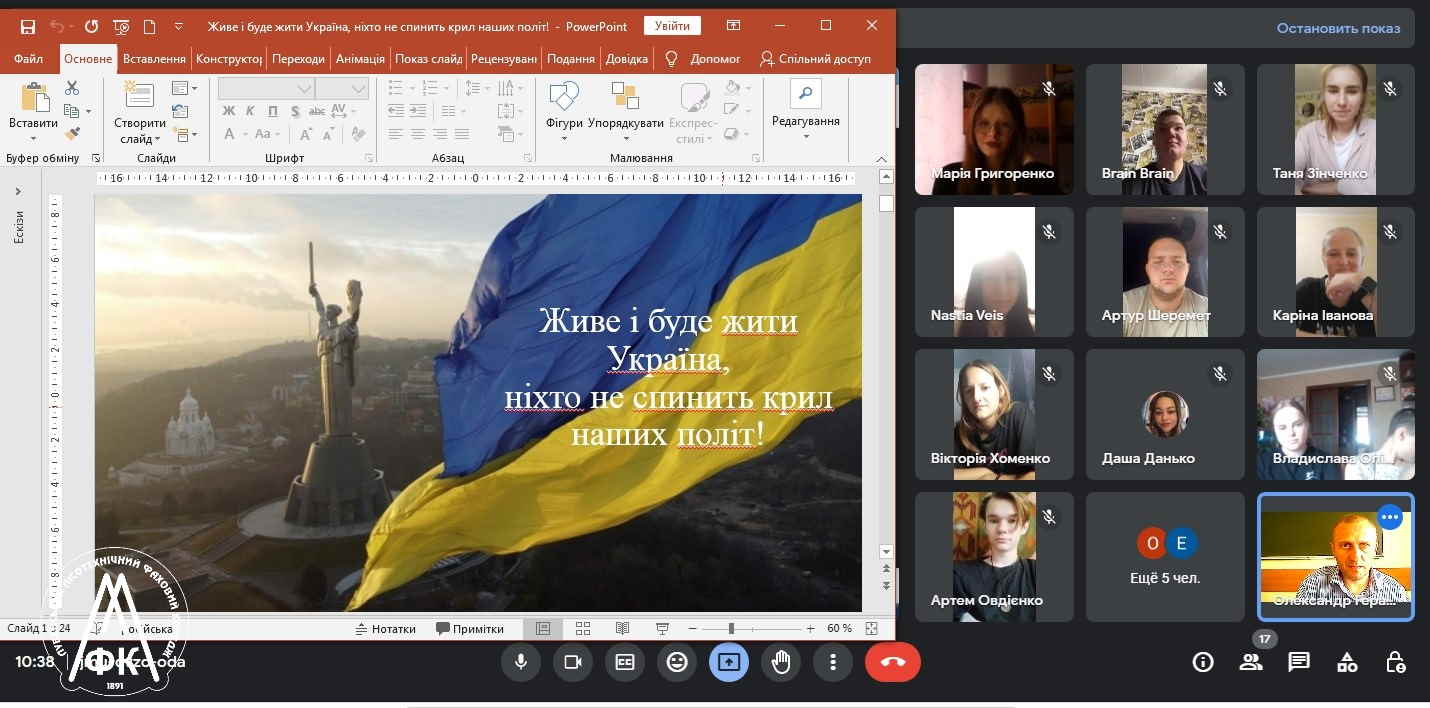Fit slide to current window
The height and width of the screenshot is (708, 1430).
(x=871, y=629)
